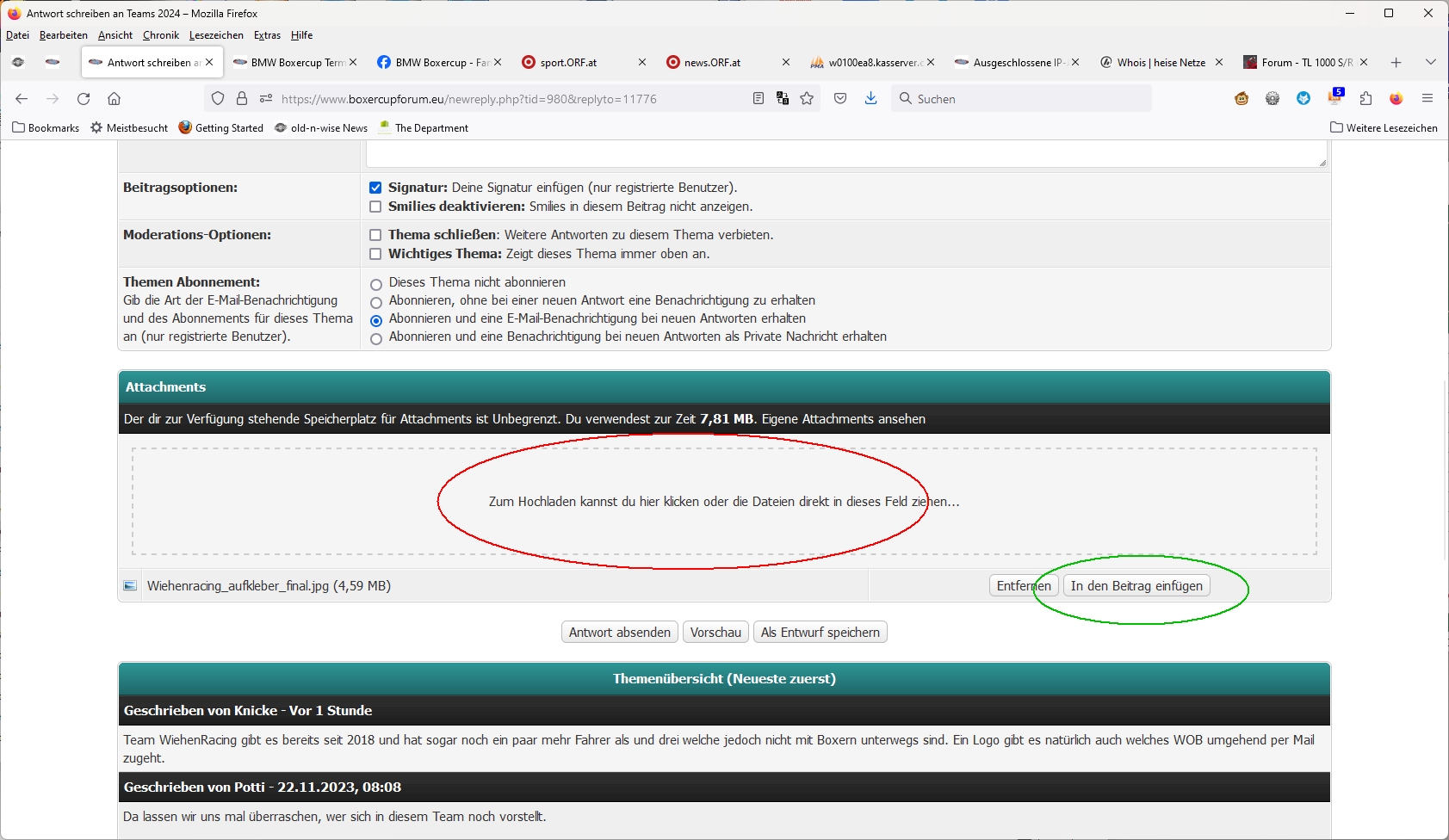Open Firefox downloads panel
This screenshot has height=840, width=1449.
[871, 99]
